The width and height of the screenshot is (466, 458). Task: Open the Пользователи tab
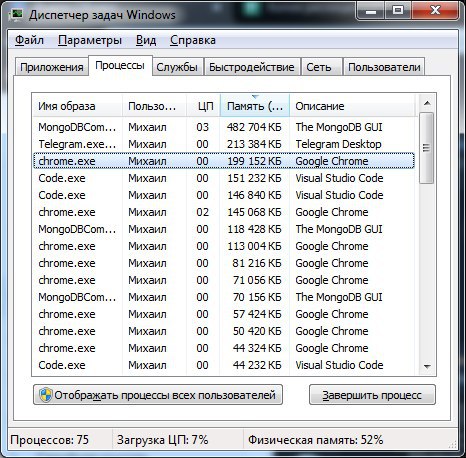pos(384,67)
